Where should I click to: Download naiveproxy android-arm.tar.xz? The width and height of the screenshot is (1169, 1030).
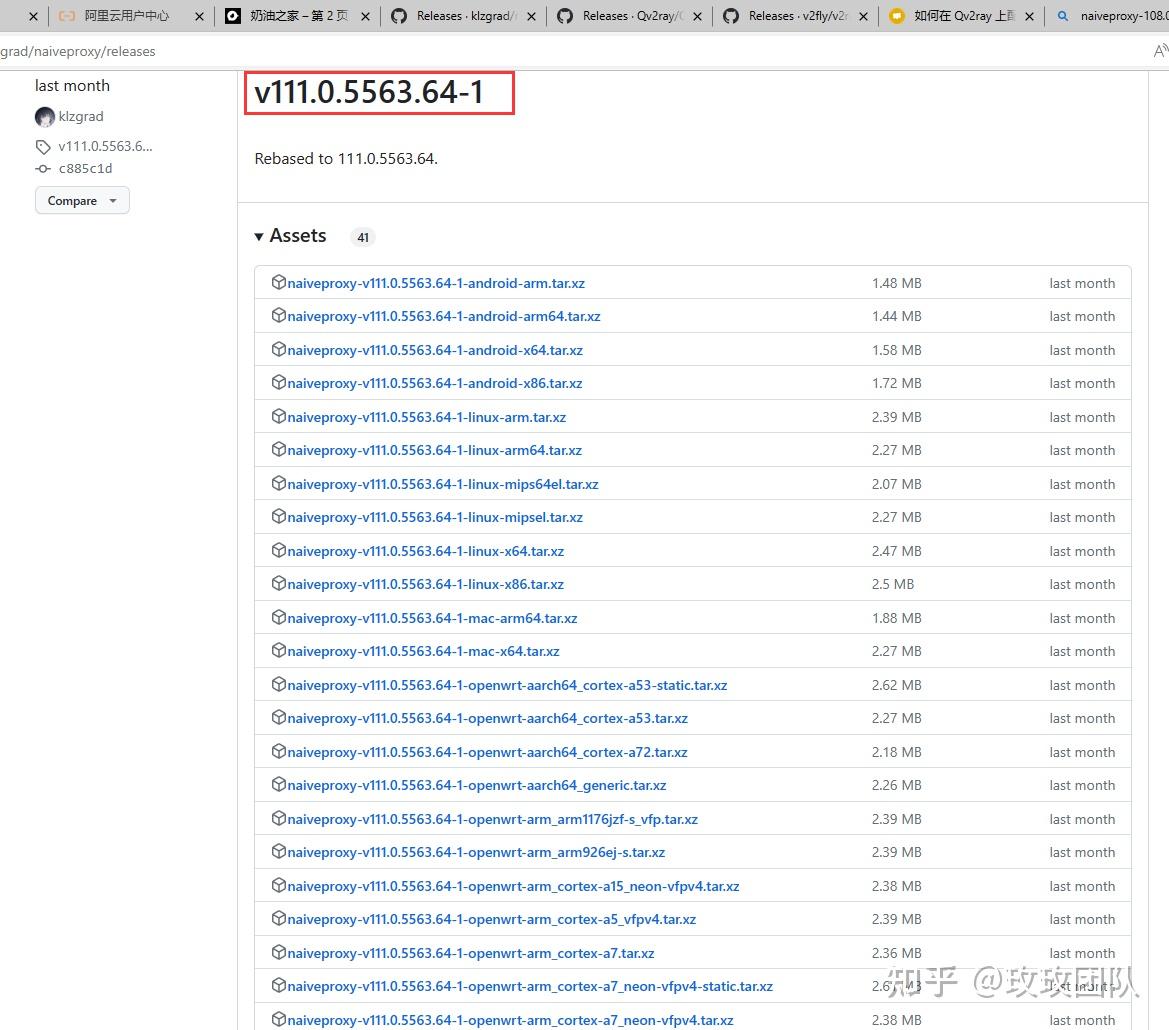[x=436, y=283]
